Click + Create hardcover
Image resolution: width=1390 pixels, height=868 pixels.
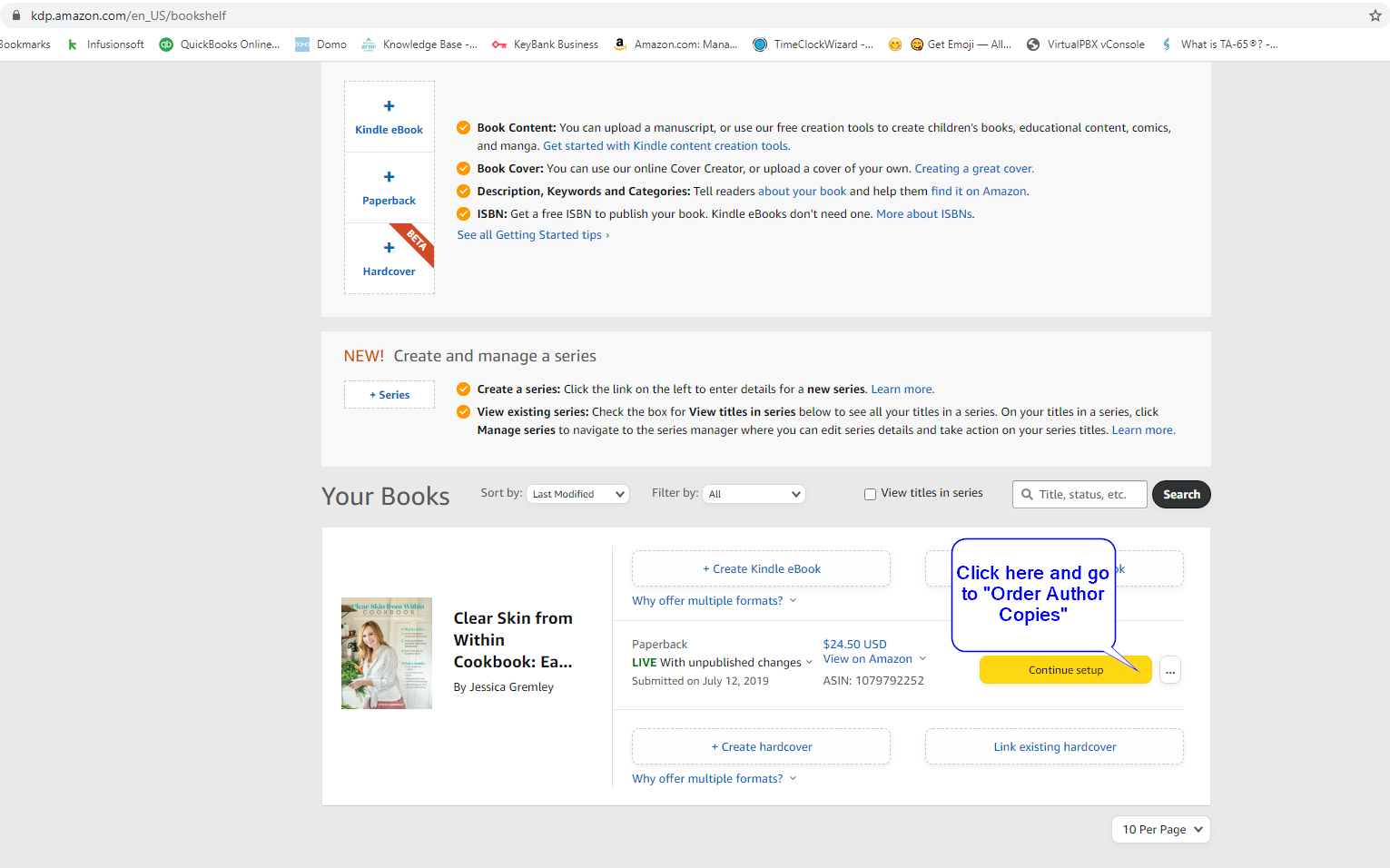(761, 746)
